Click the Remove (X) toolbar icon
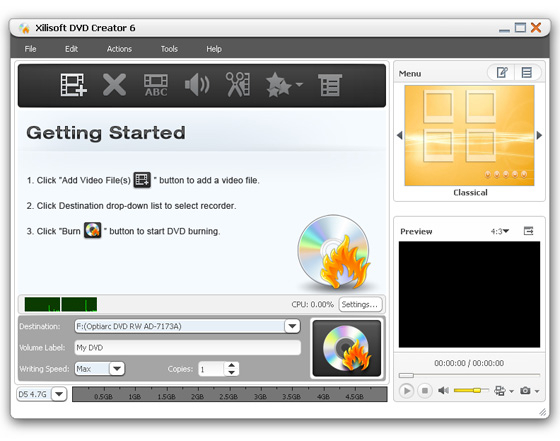This screenshot has height=441, width=560. pyautogui.click(x=114, y=85)
